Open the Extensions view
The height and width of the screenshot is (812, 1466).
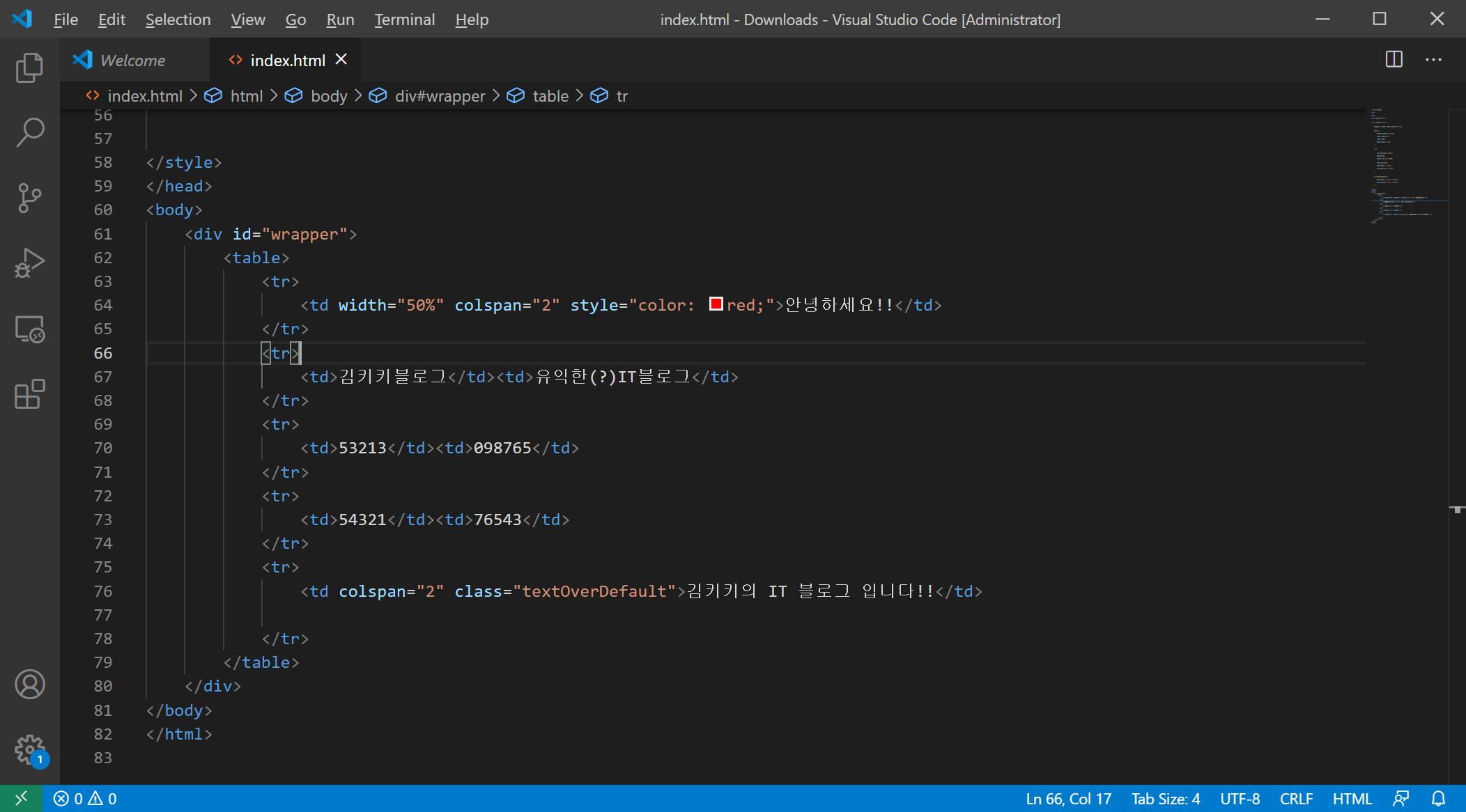pos(29,394)
